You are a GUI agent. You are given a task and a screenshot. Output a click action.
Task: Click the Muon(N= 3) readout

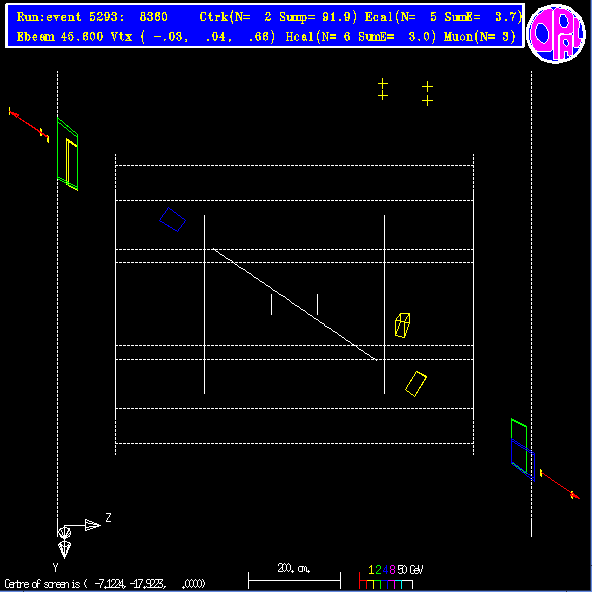479,37
